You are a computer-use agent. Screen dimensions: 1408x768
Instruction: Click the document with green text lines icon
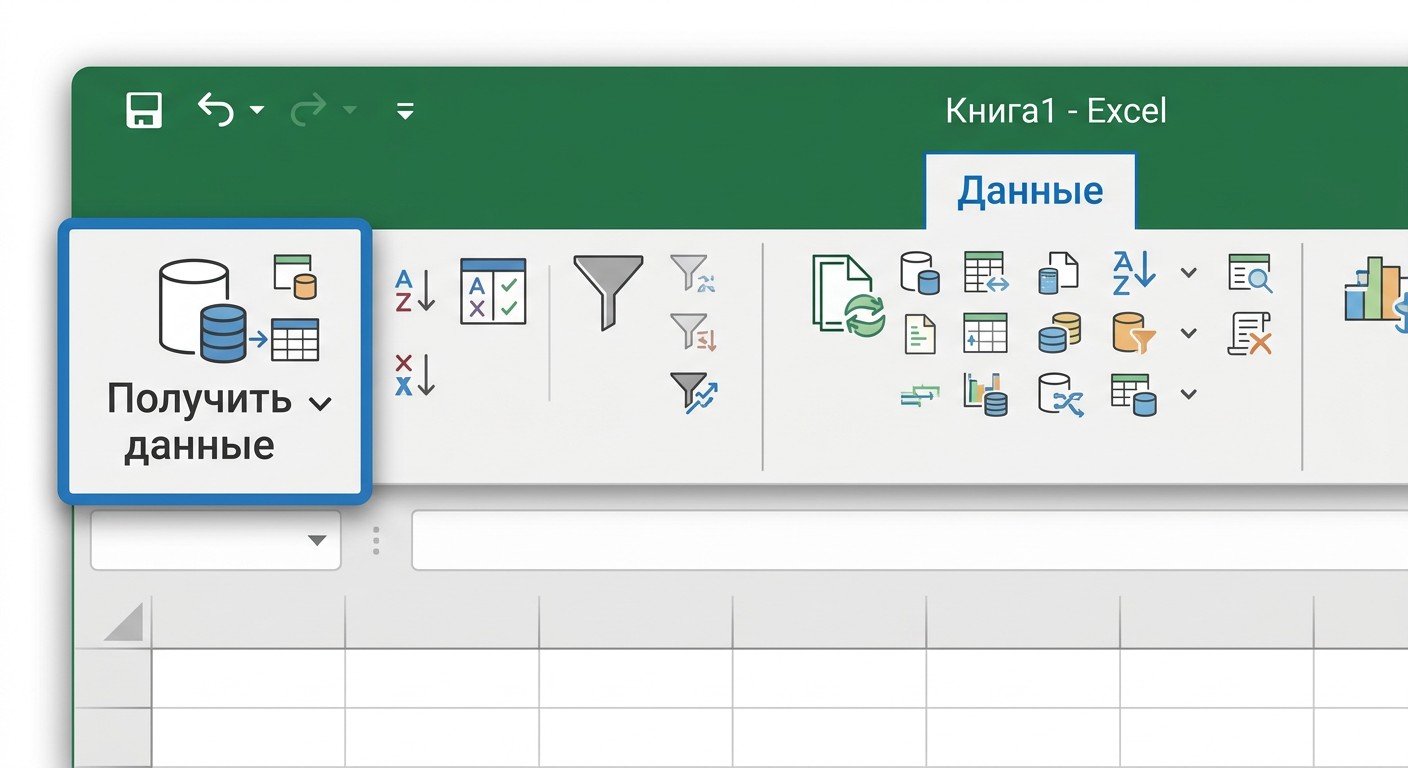click(x=919, y=334)
